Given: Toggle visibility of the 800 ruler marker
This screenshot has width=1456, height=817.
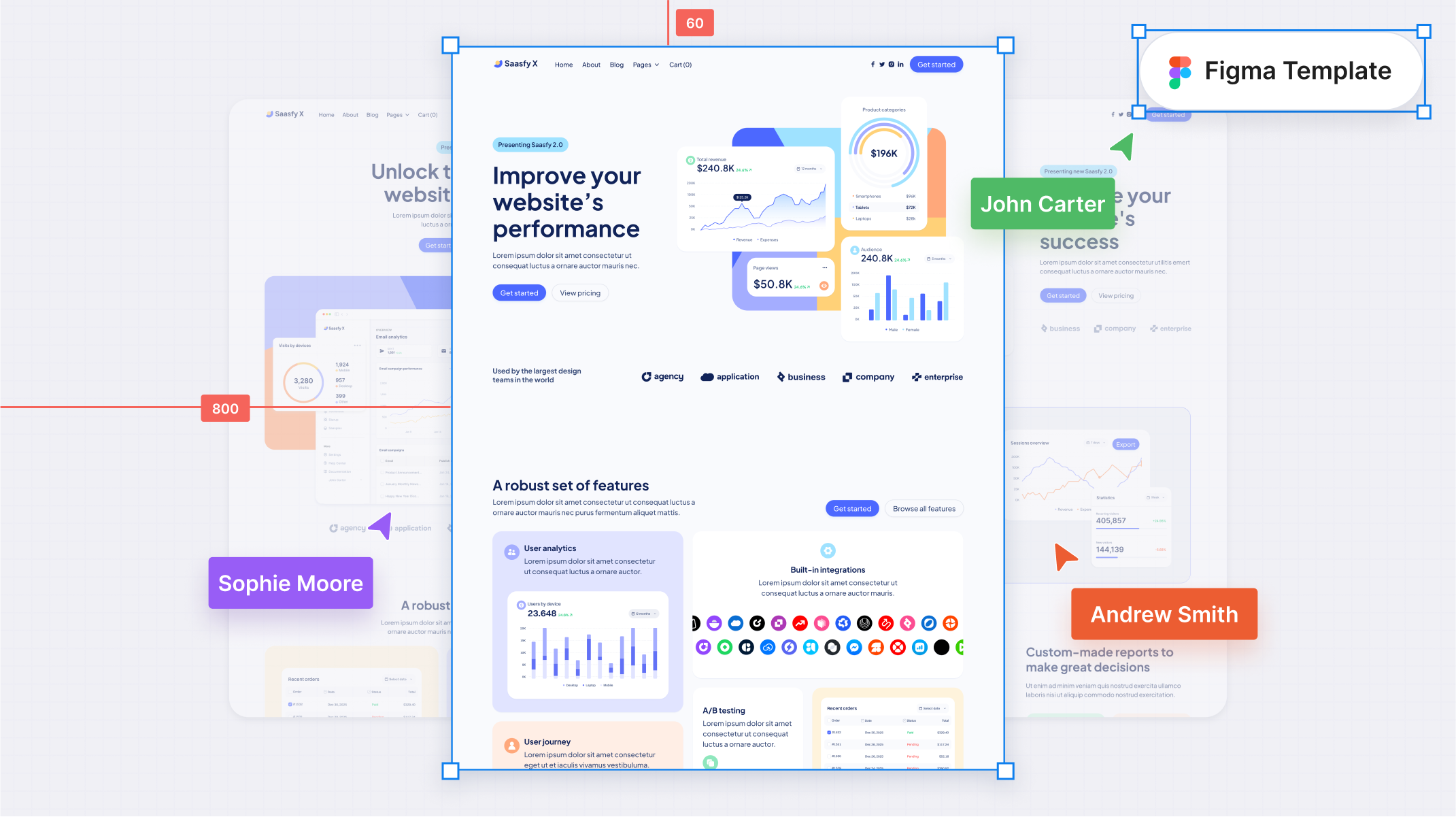Looking at the screenshot, I should click(224, 408).
